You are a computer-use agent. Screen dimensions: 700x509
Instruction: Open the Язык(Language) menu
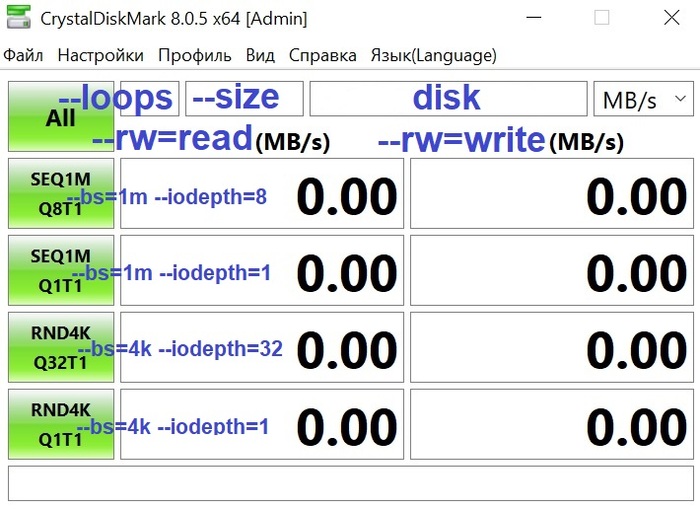433,55
